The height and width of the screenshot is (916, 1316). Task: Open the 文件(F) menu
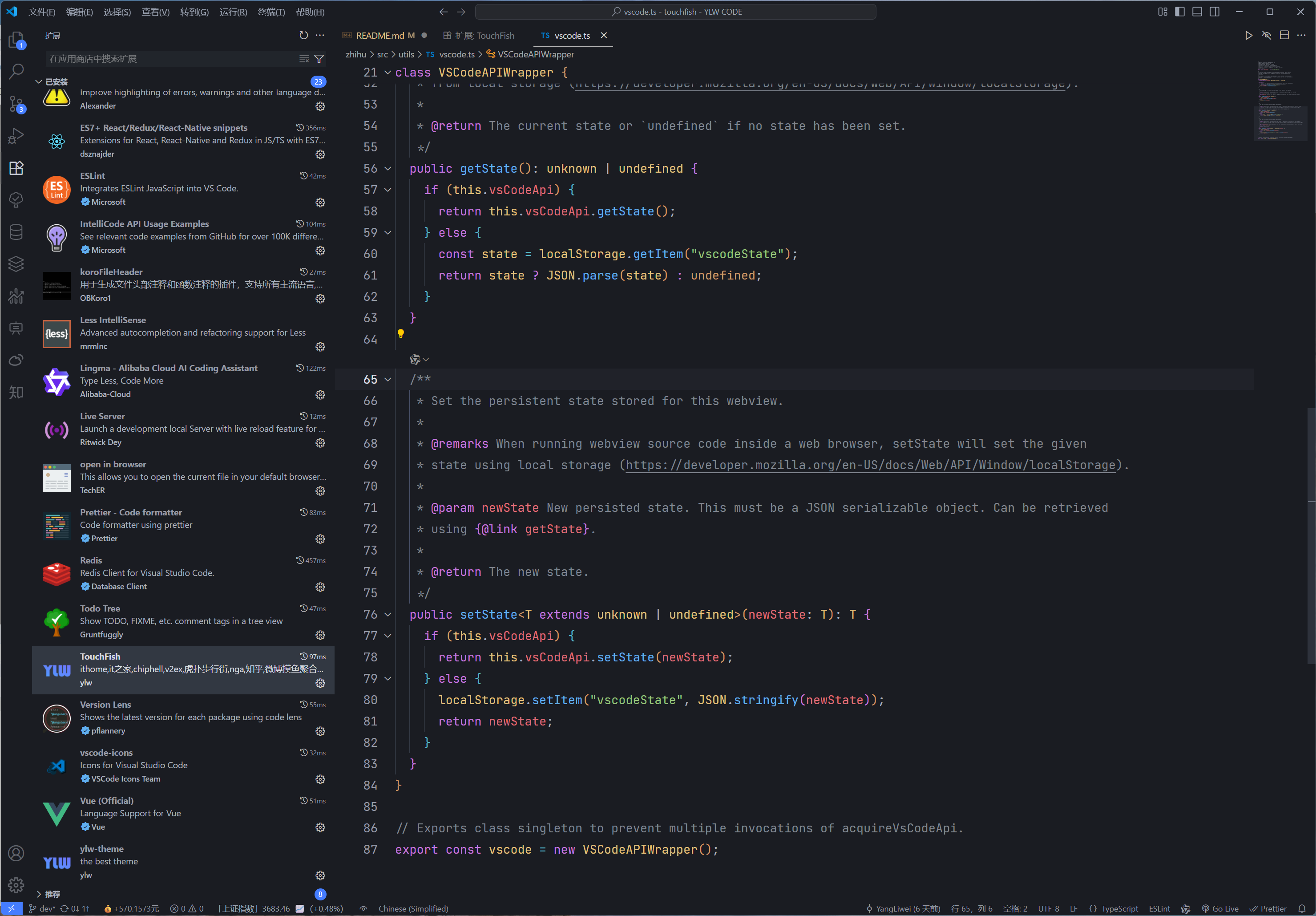pyautogui.click(x=42, y=12)
